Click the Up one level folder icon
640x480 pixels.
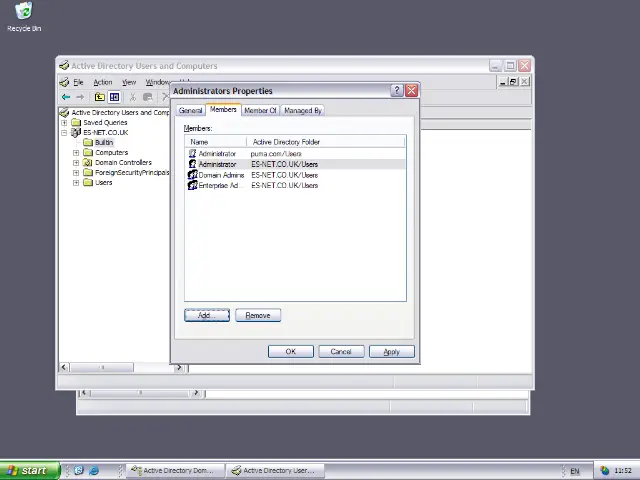tap(100, 97)
